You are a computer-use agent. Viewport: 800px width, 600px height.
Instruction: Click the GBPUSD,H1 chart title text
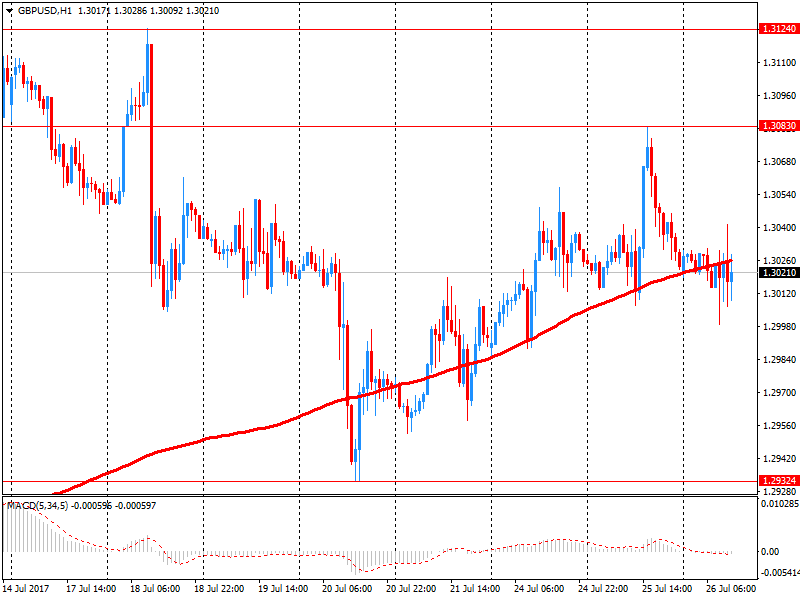tap(45, 11)
